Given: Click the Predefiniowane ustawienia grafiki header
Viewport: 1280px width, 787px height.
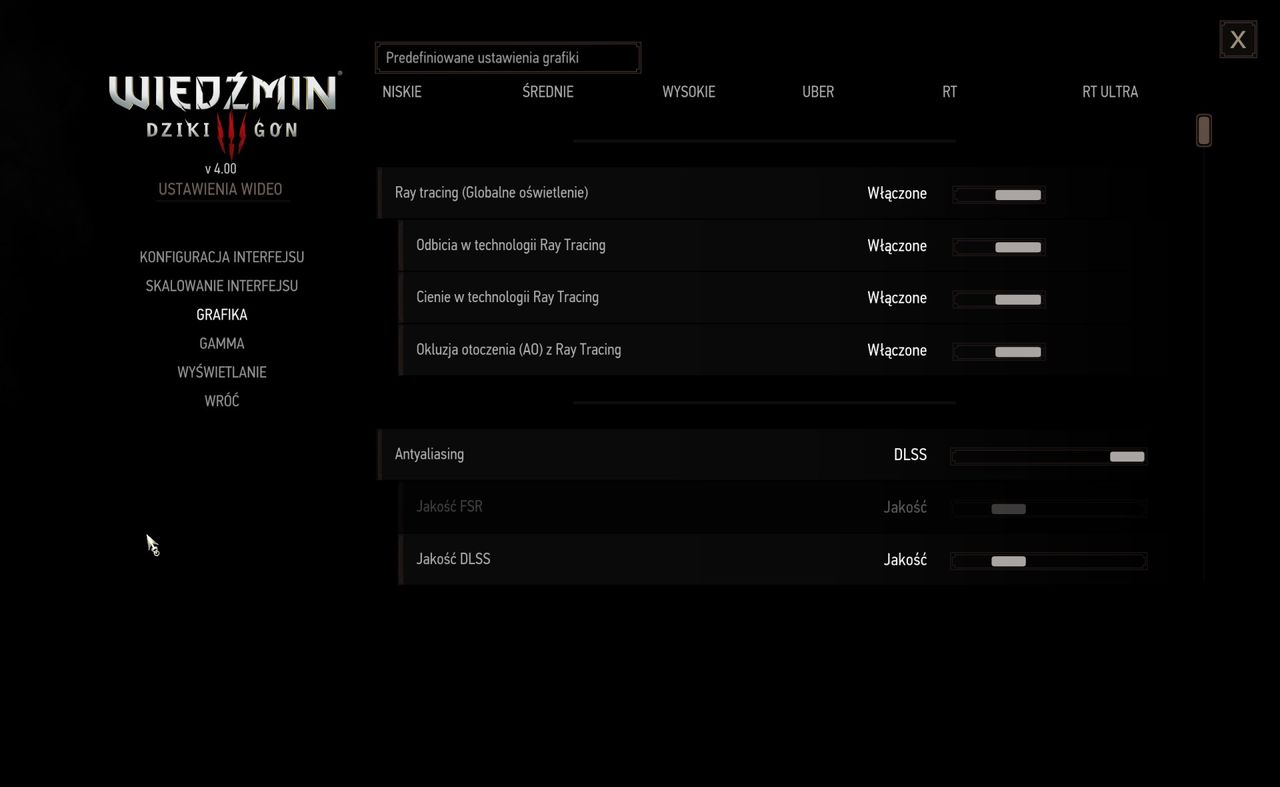Looking at the screenshot, I should click(x=508, y=58).
